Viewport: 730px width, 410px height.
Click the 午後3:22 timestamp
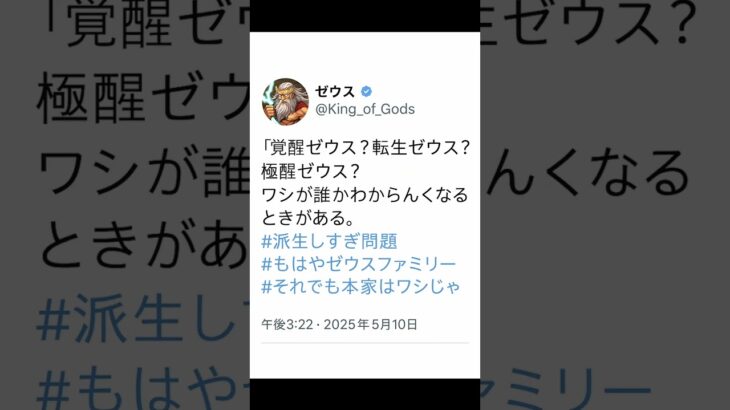[287, 324]
